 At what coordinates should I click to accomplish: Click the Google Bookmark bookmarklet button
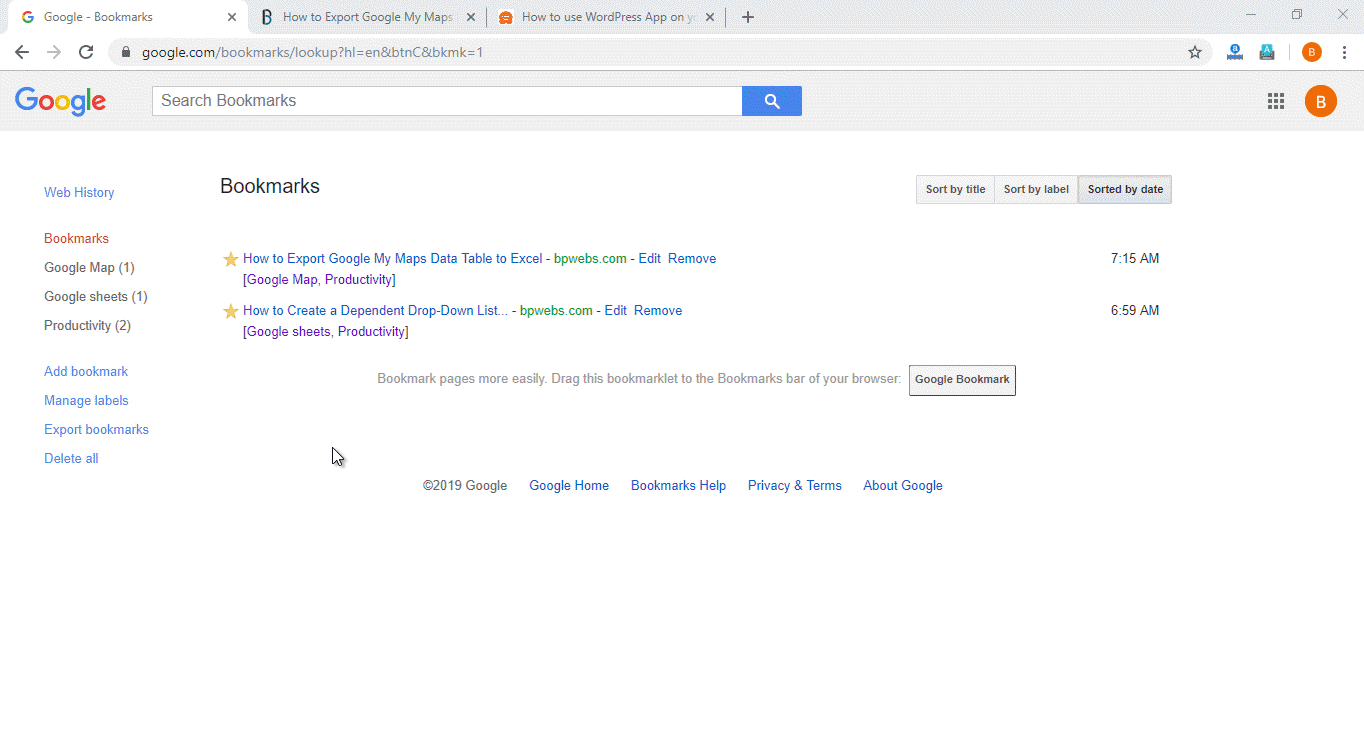[x=962, y=380]
